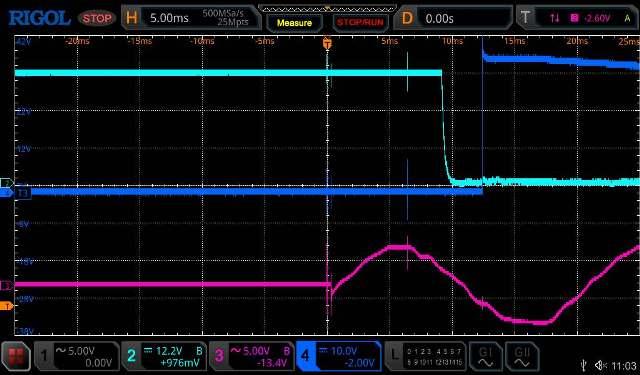This screenshot has width=640, height=375.
Task: Open the trigger T settings icon
Action: coord(525,18)
